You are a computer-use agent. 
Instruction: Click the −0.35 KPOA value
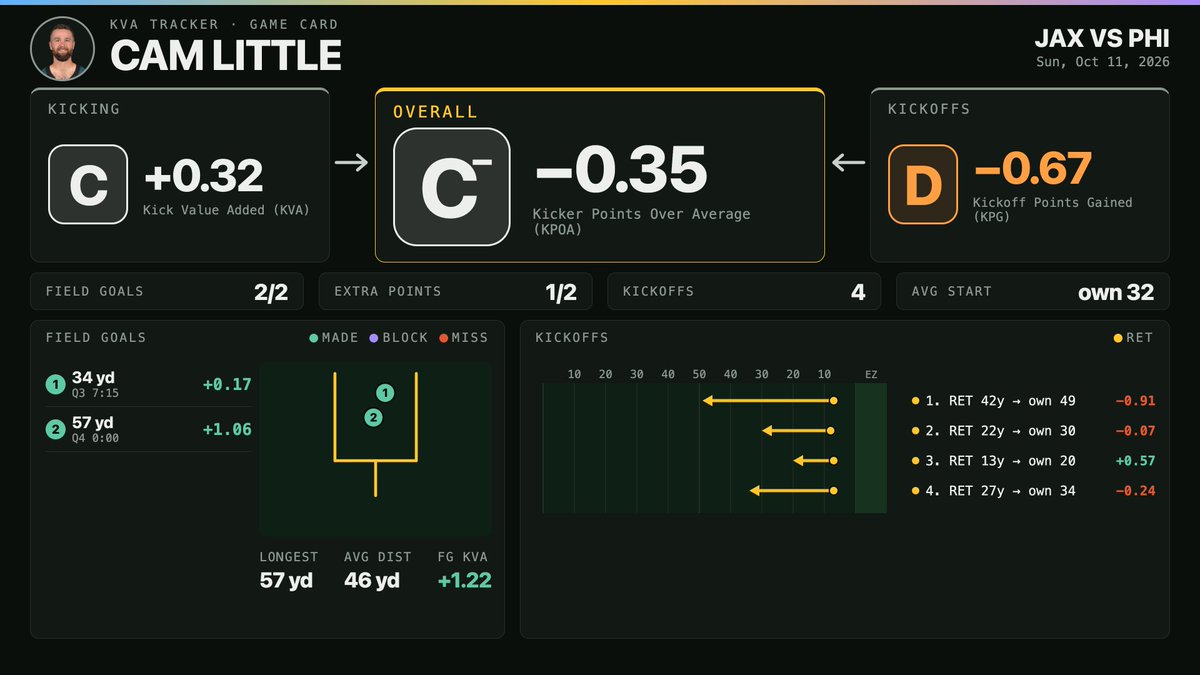click(621, 170)
